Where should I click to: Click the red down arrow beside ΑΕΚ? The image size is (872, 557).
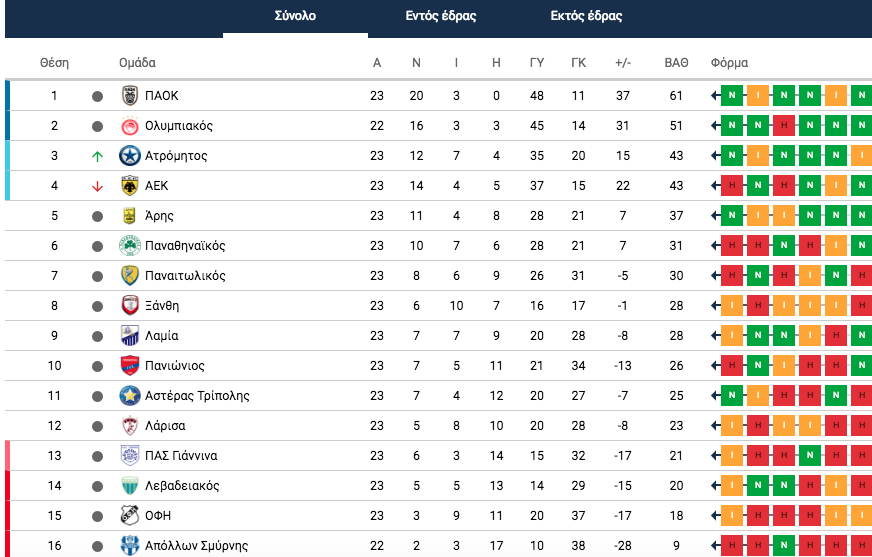tap(97, 186)
